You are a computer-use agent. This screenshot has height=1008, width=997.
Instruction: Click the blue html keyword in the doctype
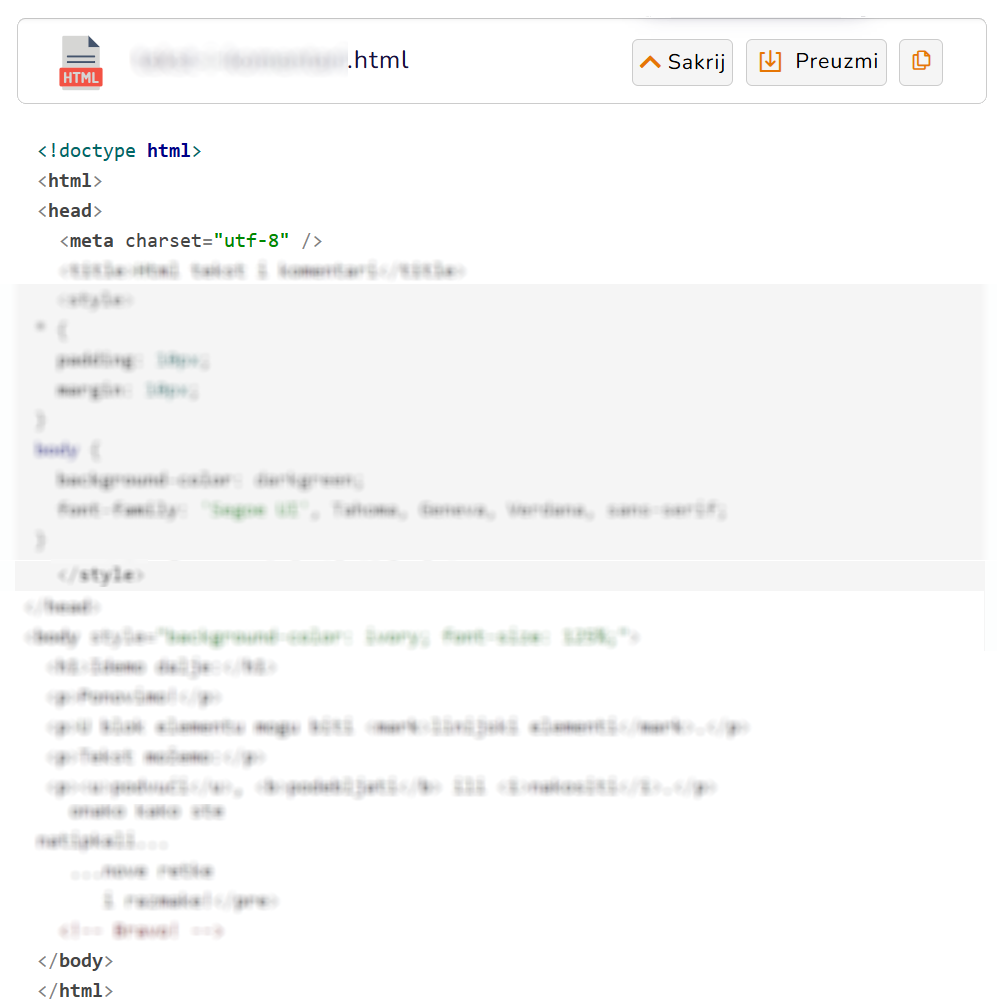(168, 150)
